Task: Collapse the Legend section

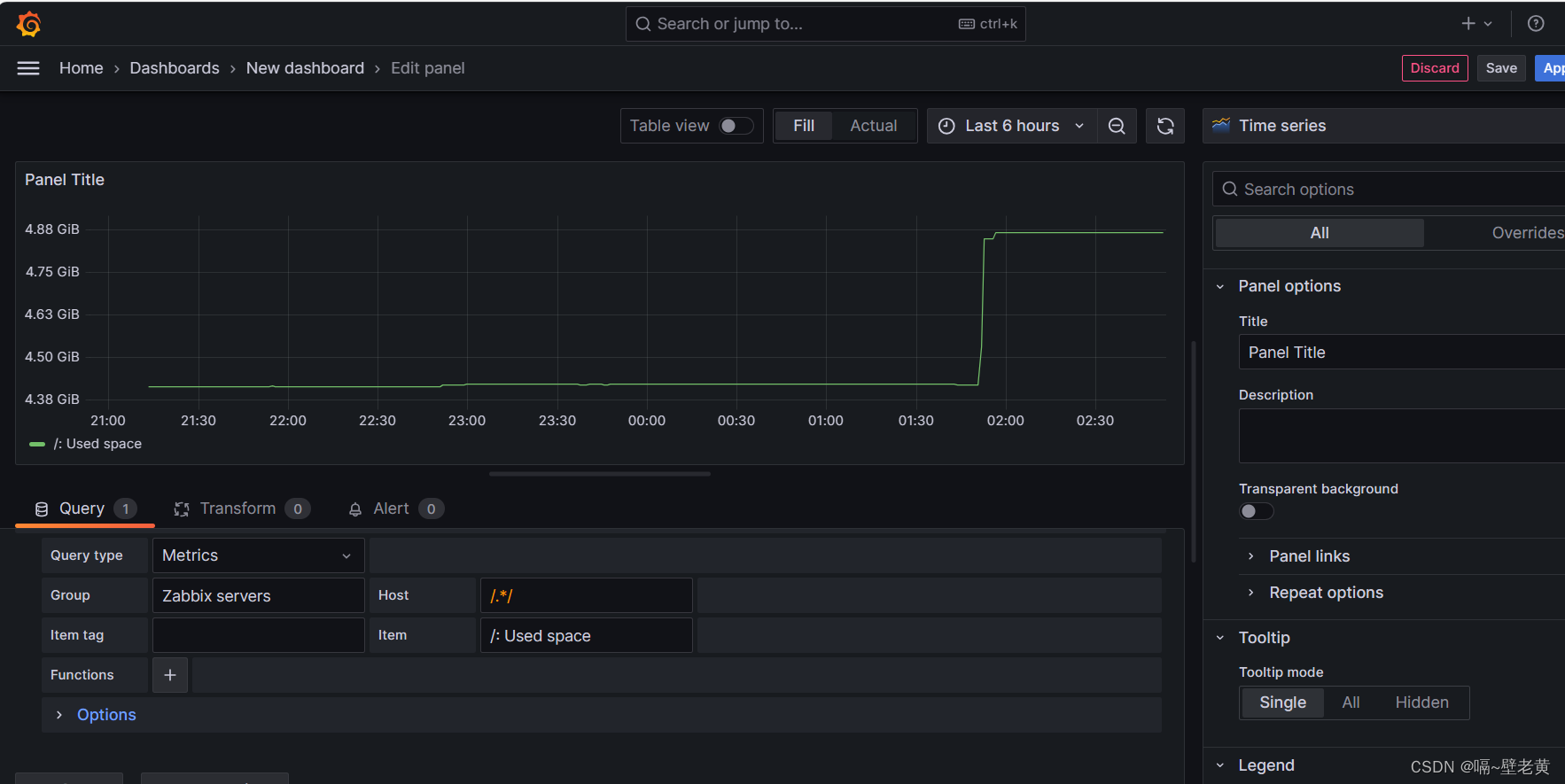Action: point(1265,765)
